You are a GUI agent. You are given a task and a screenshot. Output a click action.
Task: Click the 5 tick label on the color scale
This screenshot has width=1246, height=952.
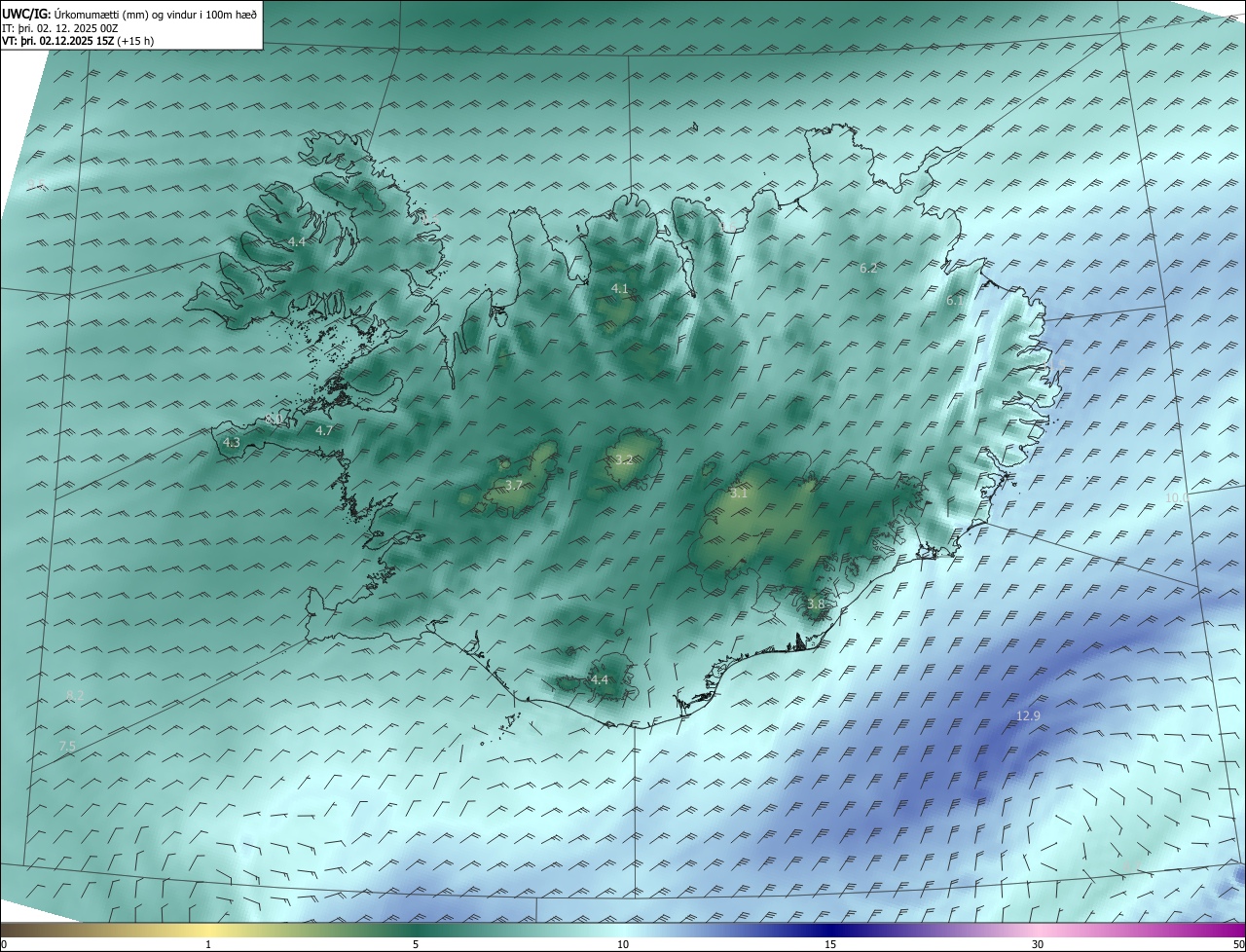(x=416, y=944)
